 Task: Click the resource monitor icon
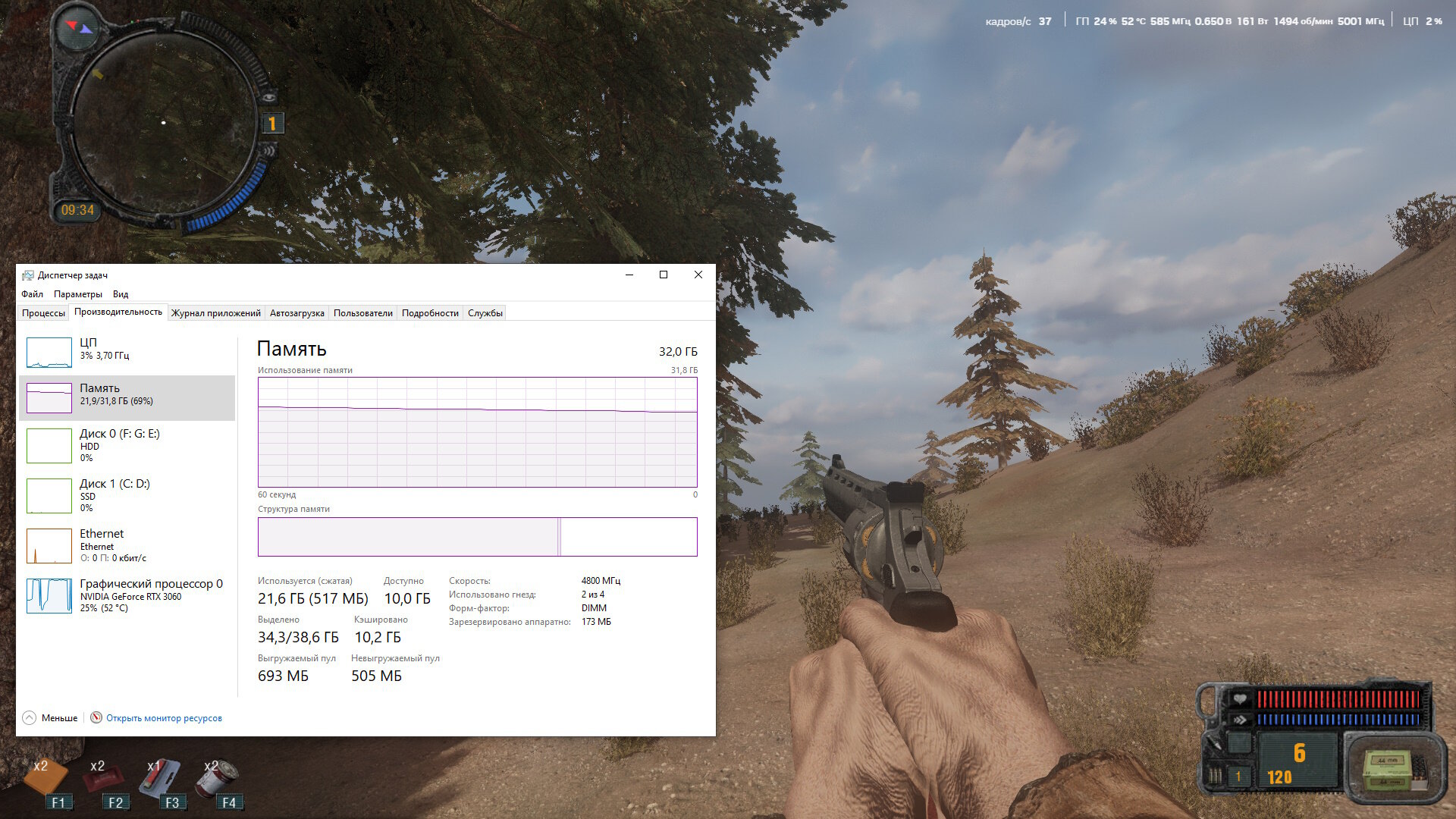coord(96,717)
